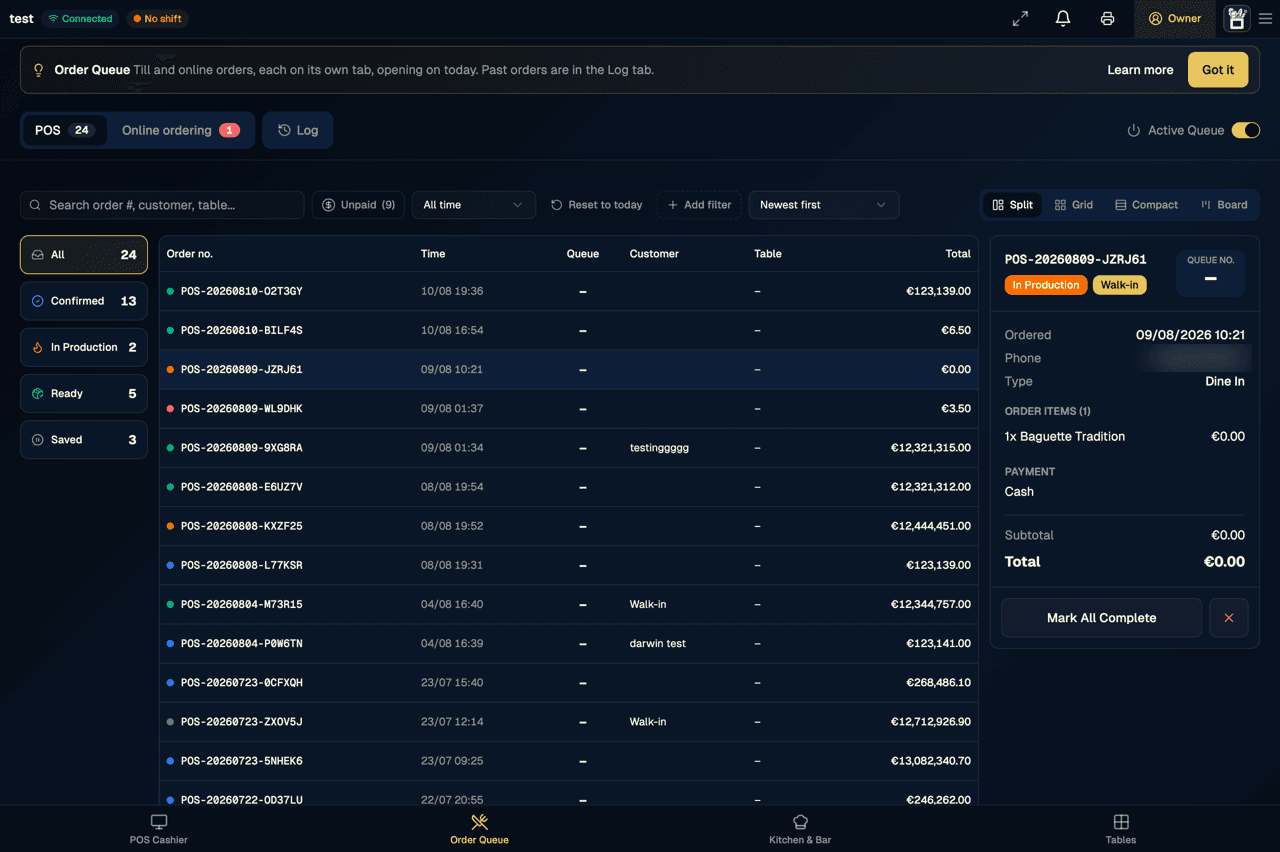Open the Order Queue nav item
The width and height of the screenshot is (1280, 852).
479,829
